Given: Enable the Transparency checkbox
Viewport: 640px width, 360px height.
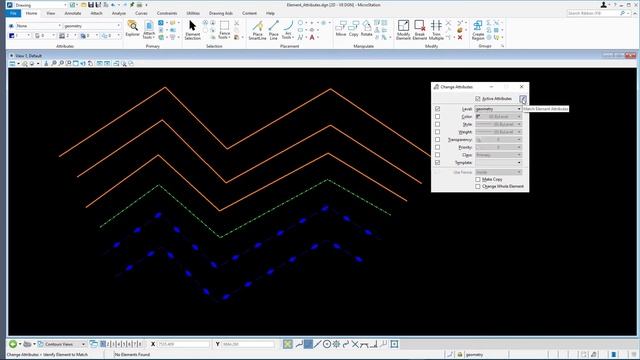Looking at the screenshot, I should tap(438, 140).
